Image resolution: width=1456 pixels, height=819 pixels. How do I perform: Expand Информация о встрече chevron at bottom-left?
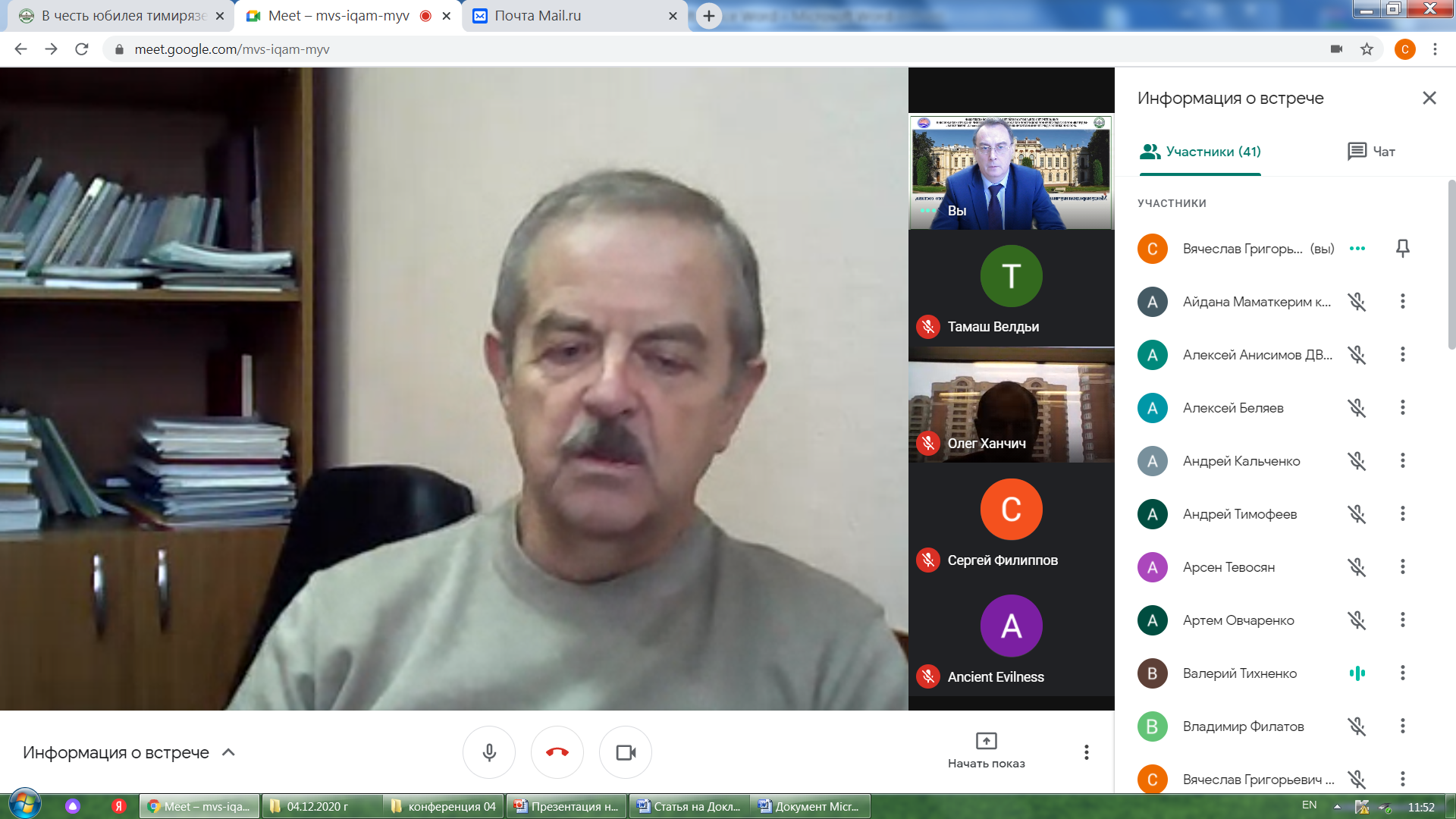click(228, 752)
